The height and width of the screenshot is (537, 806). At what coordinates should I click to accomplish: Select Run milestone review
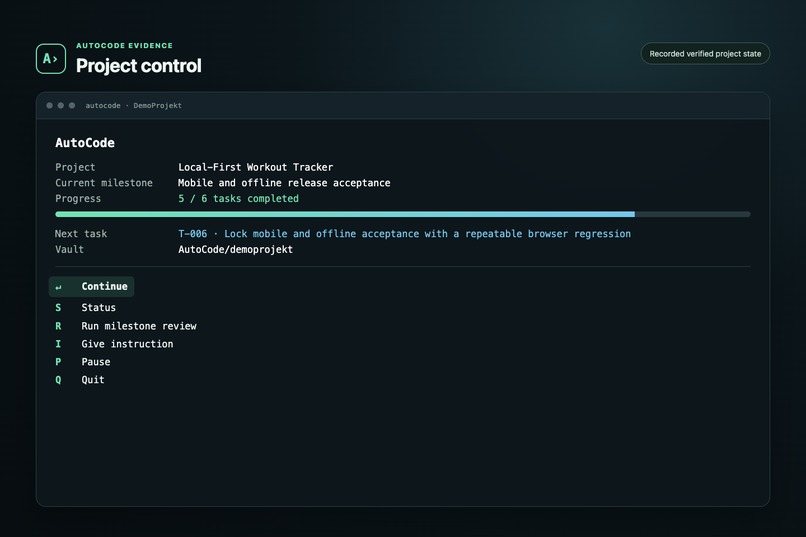click(126, 326)
